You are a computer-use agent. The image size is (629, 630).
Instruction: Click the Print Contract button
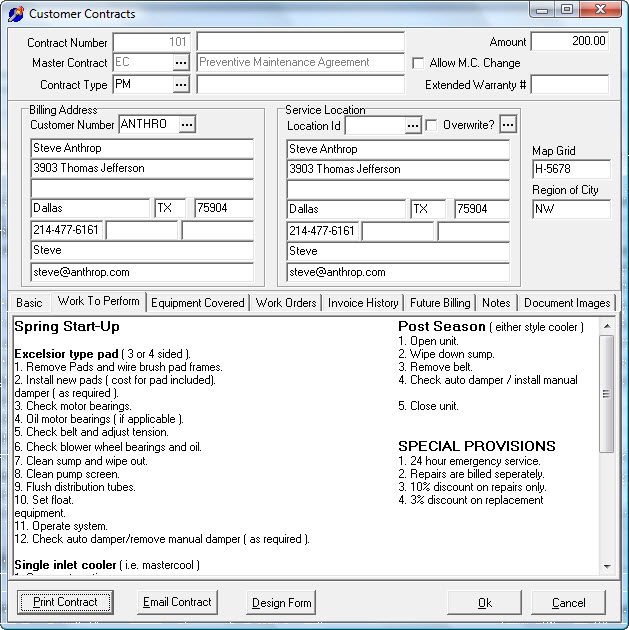point(65,602)
